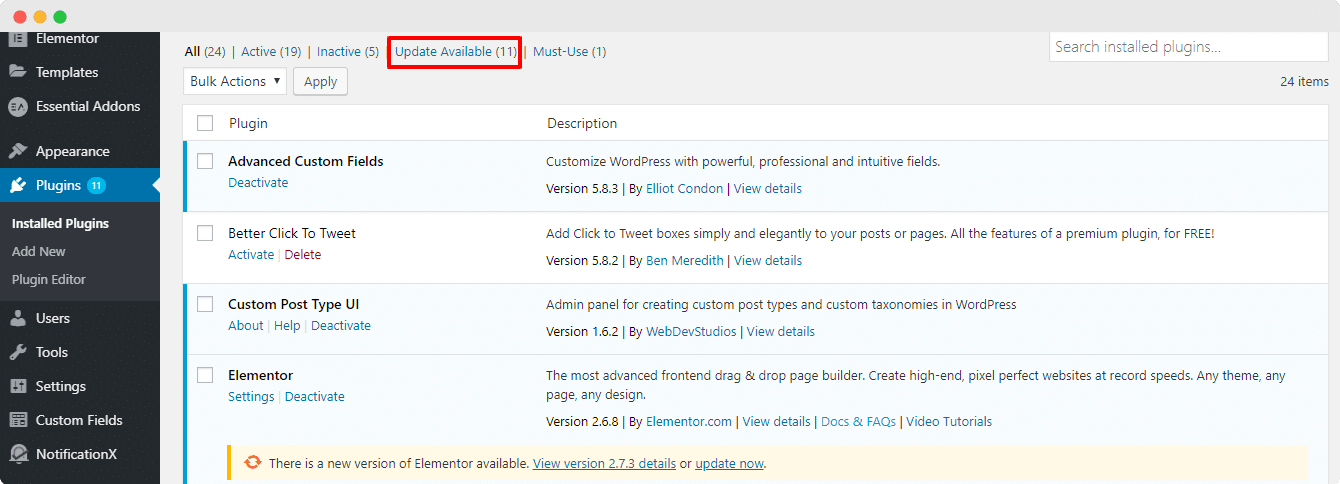Click View version 2.7.3 details link

coord(605,464)
